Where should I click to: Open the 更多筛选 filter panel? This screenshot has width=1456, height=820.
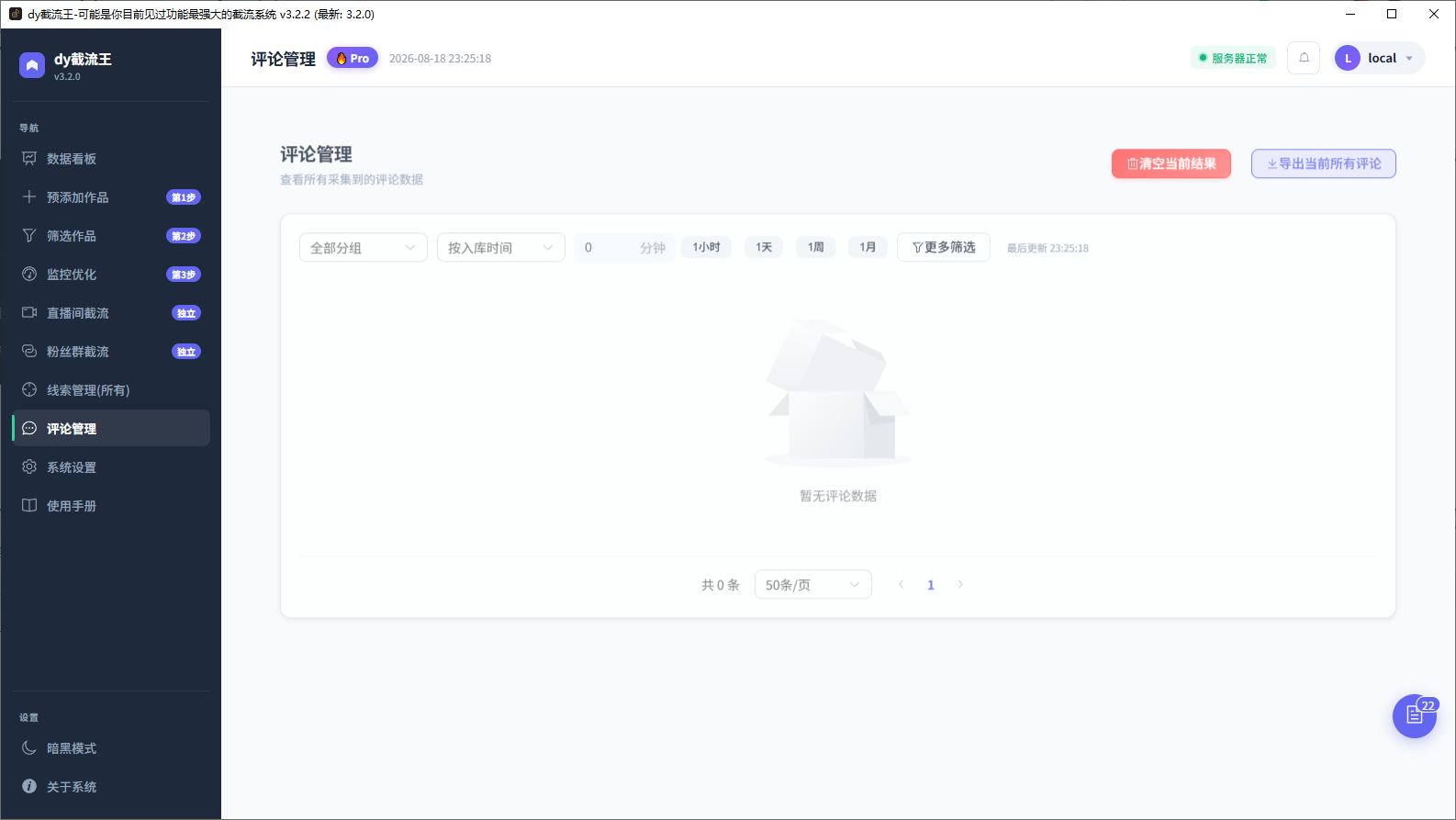[944, 247]
